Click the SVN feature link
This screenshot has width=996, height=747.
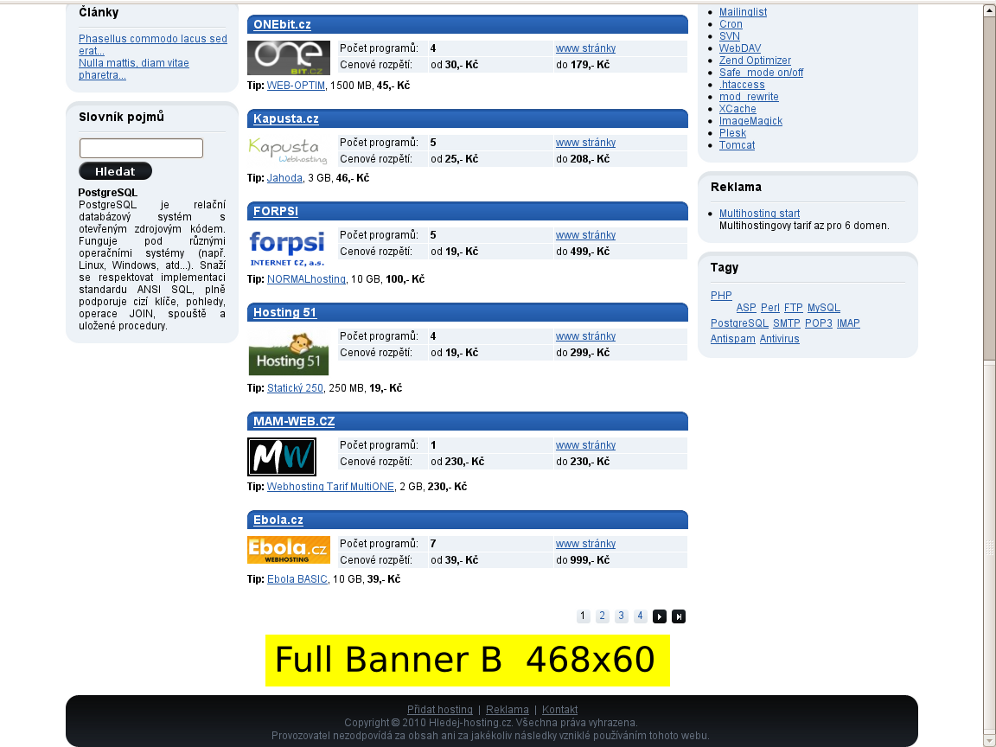pyautogui.click(x=729, y=36)
